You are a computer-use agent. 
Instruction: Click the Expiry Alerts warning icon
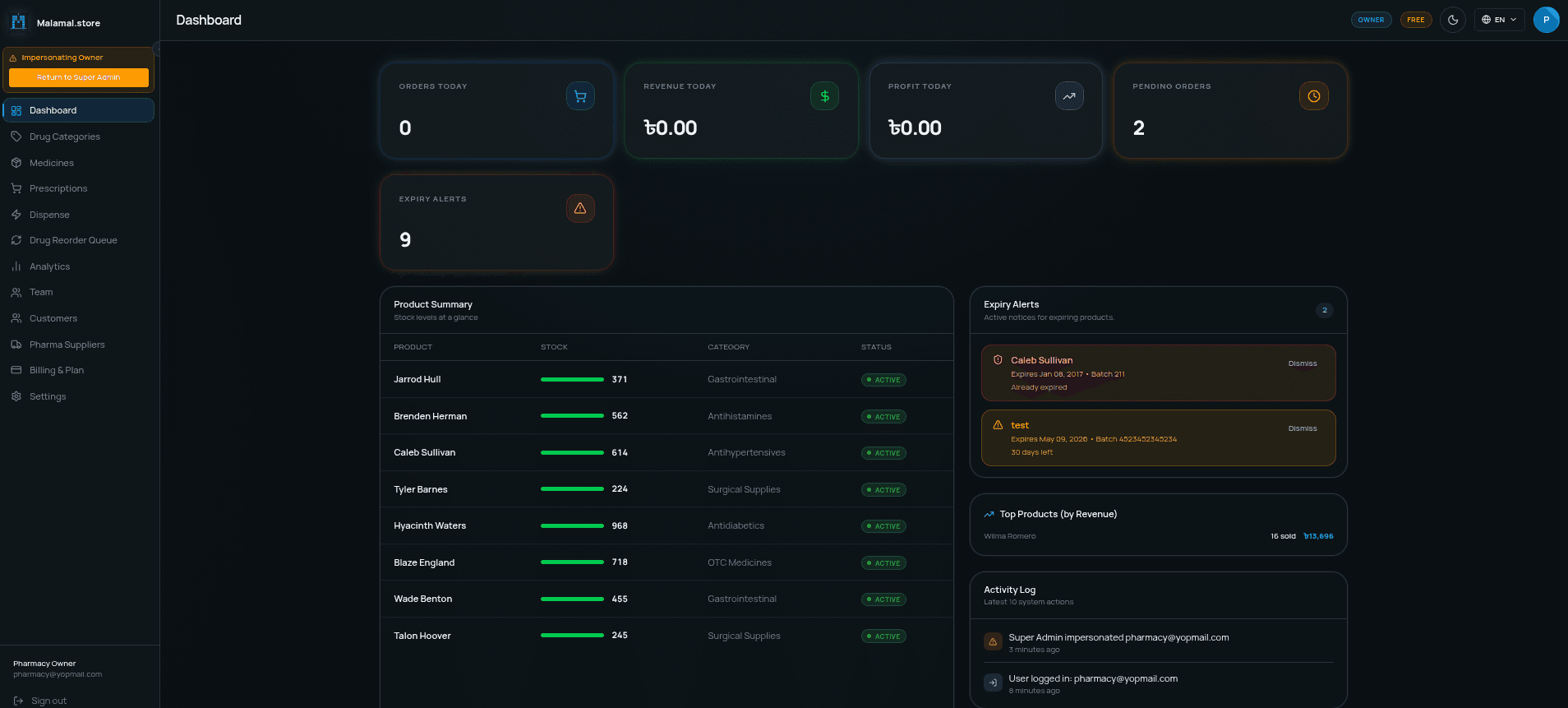coord(580,208)
